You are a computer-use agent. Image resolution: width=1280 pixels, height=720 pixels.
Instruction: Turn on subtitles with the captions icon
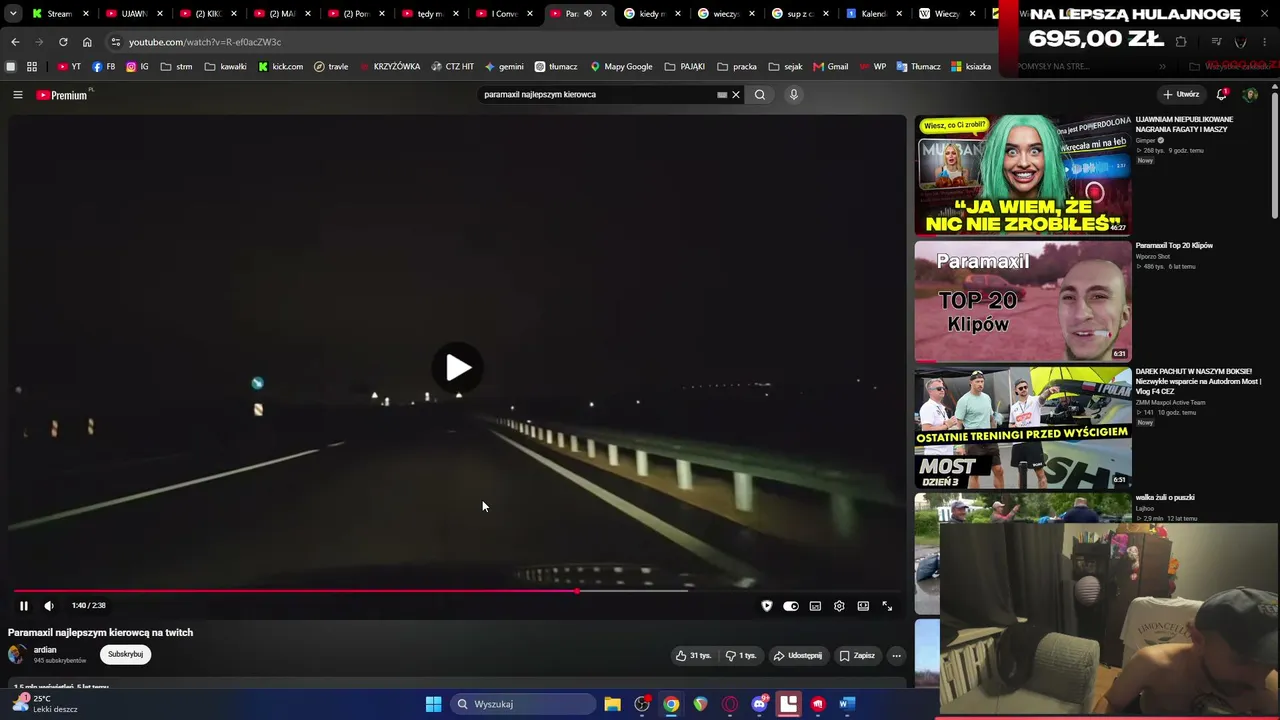coord(815,606)
